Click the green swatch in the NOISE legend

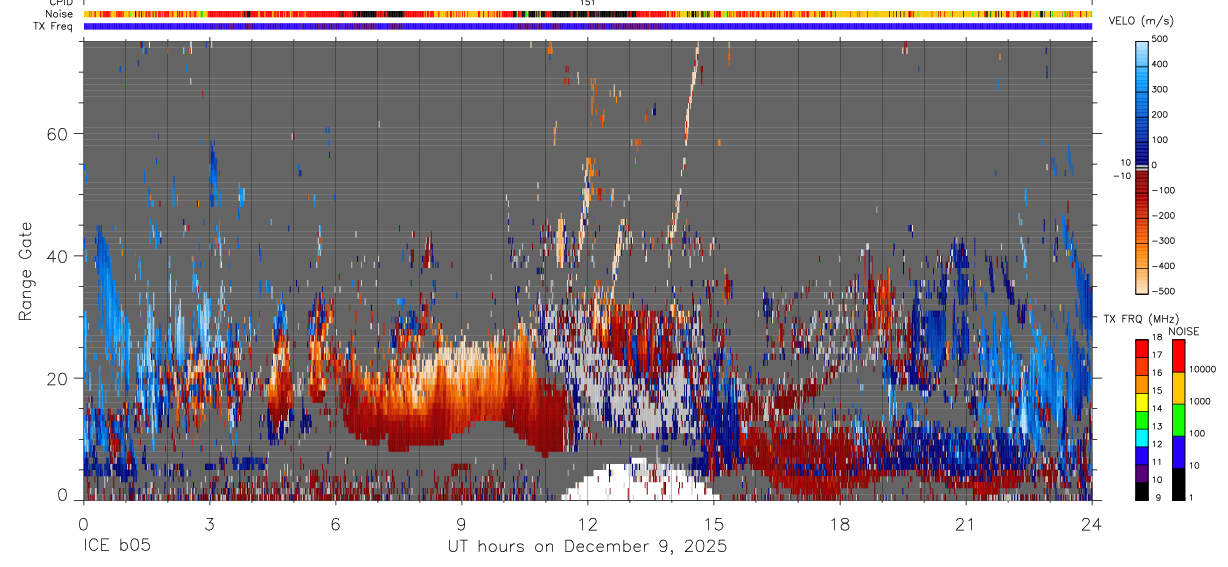click(1179, 418)
